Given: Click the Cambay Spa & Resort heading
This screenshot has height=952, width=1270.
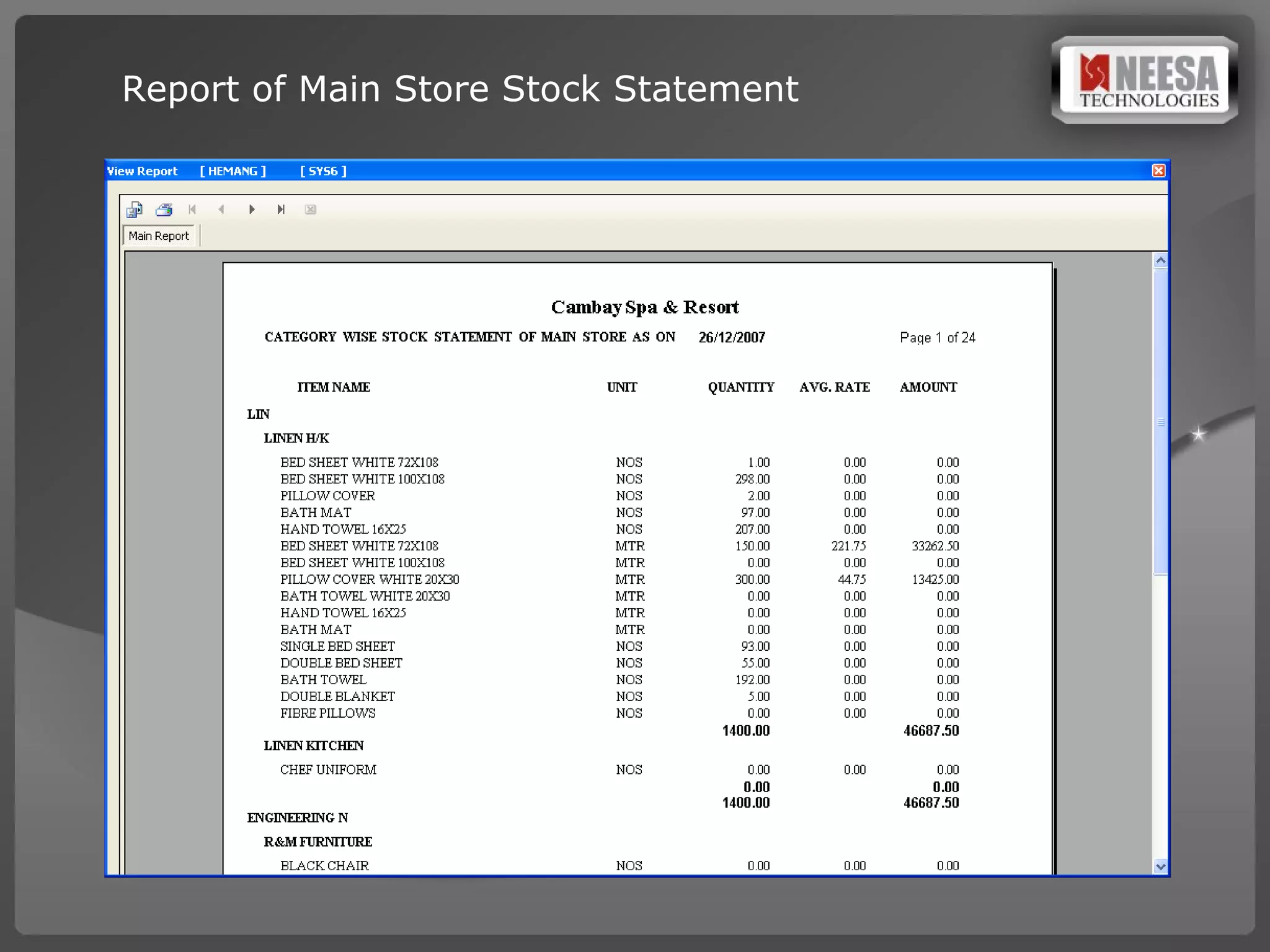Looking at the screenshot, I should 645,307.
